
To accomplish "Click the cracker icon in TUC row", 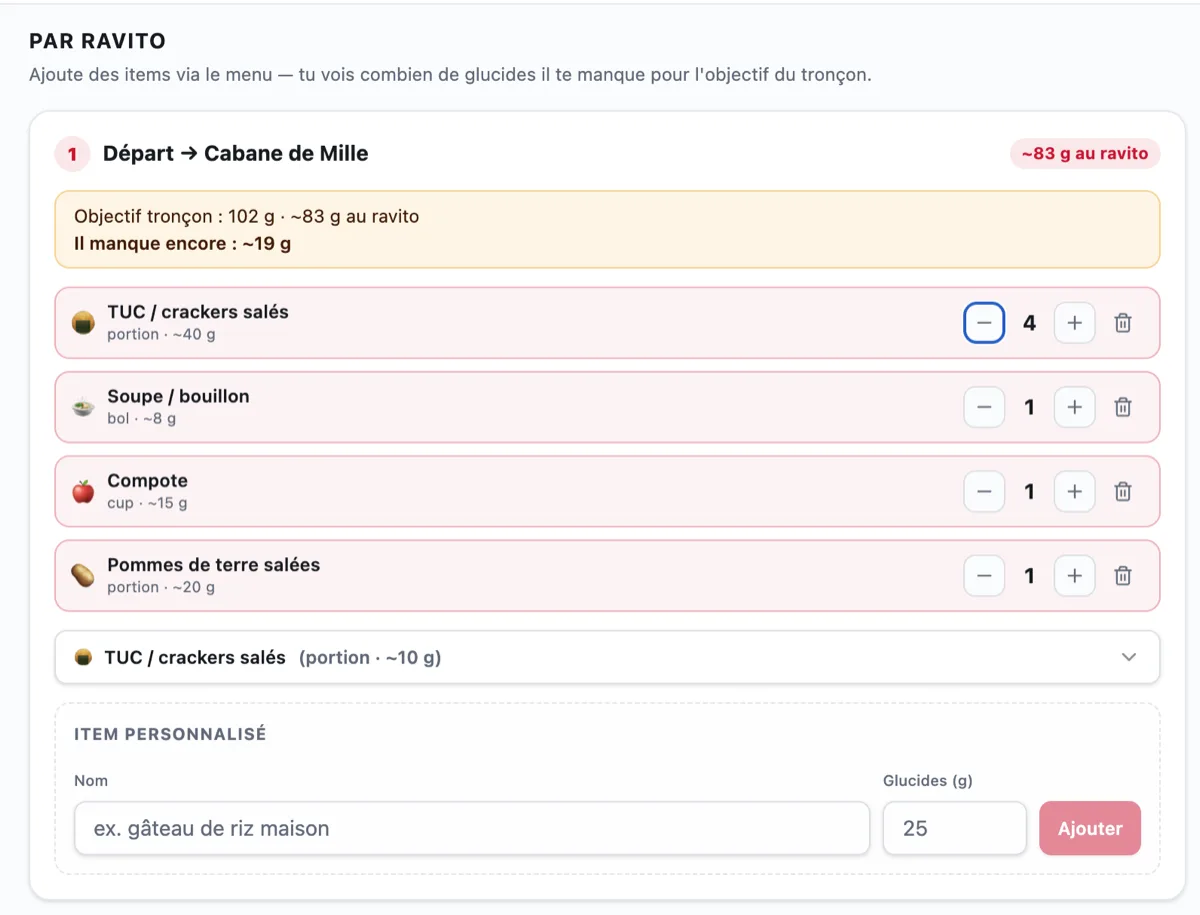I will (83, 323).
